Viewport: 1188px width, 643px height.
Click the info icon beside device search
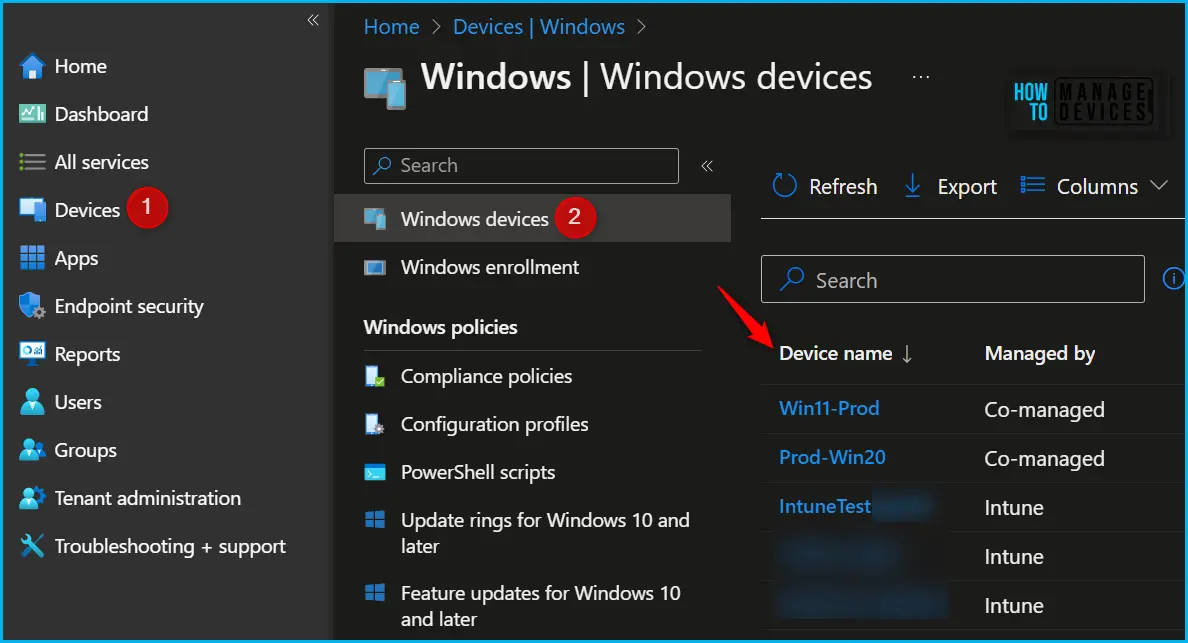1173,279
